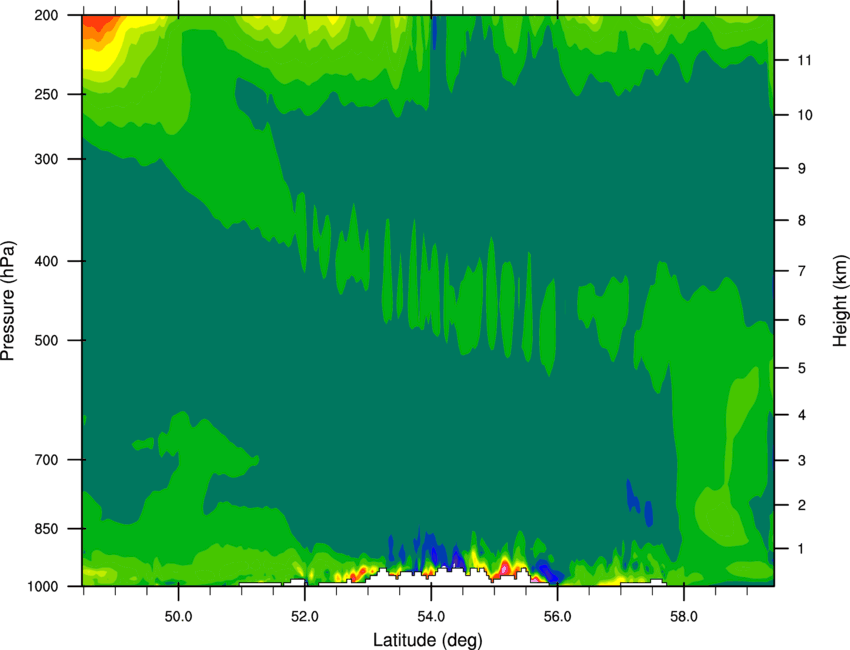Click the 58.0 latitude tick label

tap(684, 616)
